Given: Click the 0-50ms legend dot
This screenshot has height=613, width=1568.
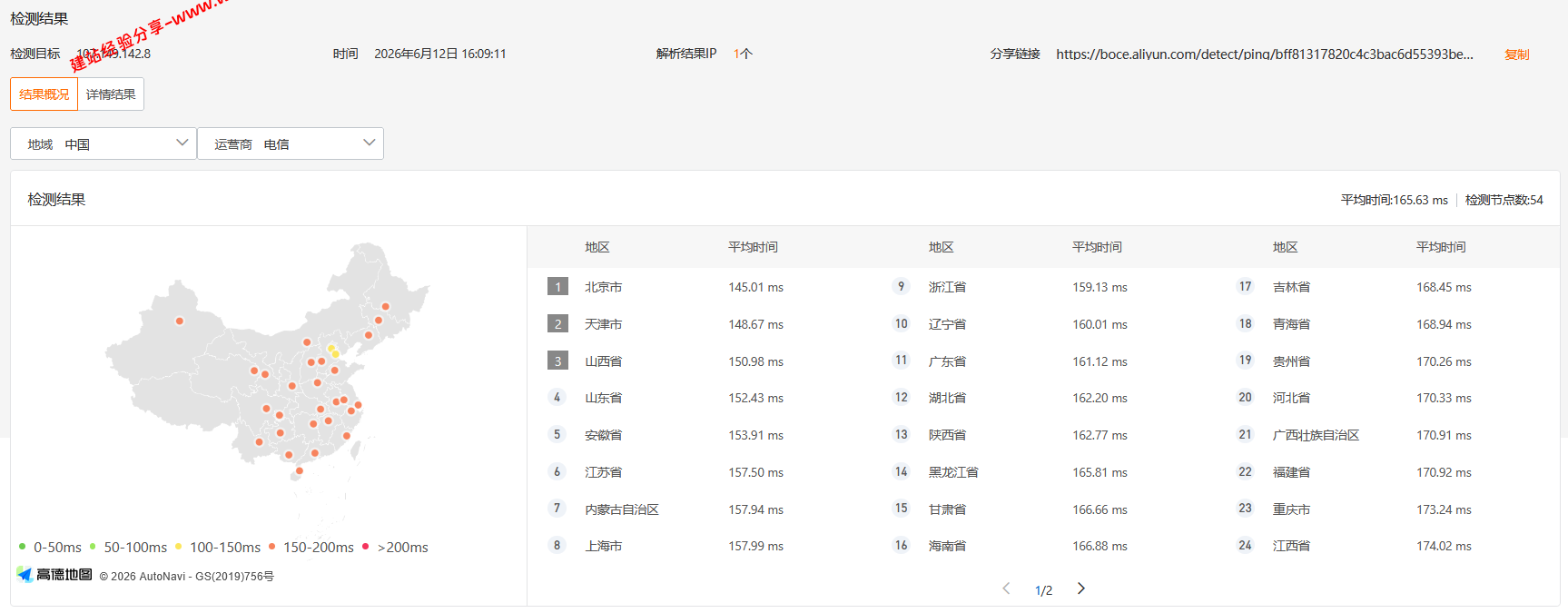Looking at the screenshot, I should pyautogui.click(x=23, y=547).
